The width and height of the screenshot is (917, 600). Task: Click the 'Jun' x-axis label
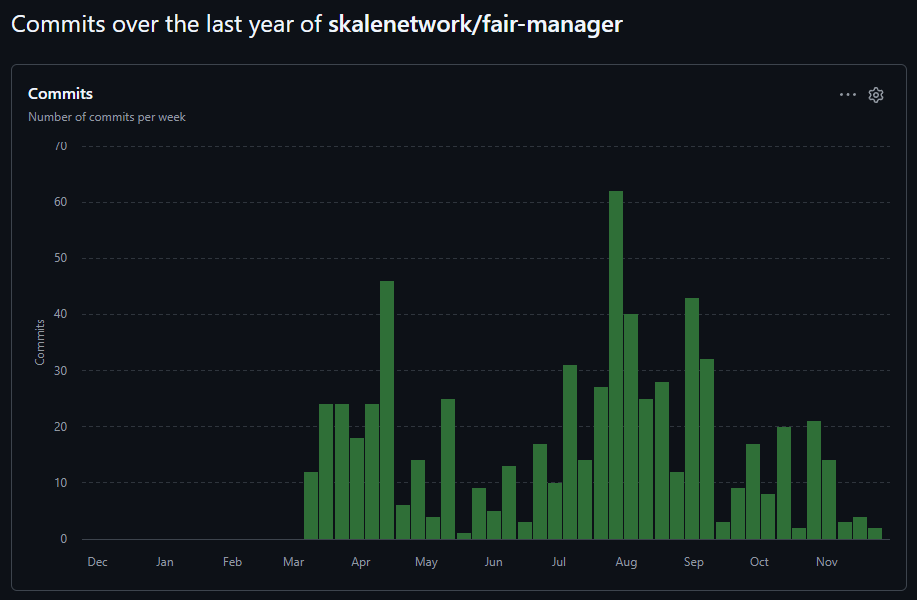coord(493,562)
